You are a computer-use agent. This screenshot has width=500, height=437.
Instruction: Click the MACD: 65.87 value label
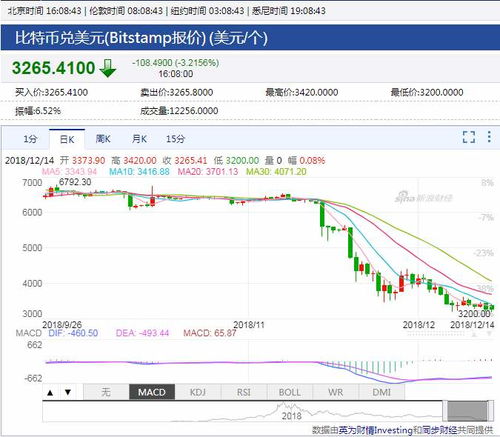210,333
